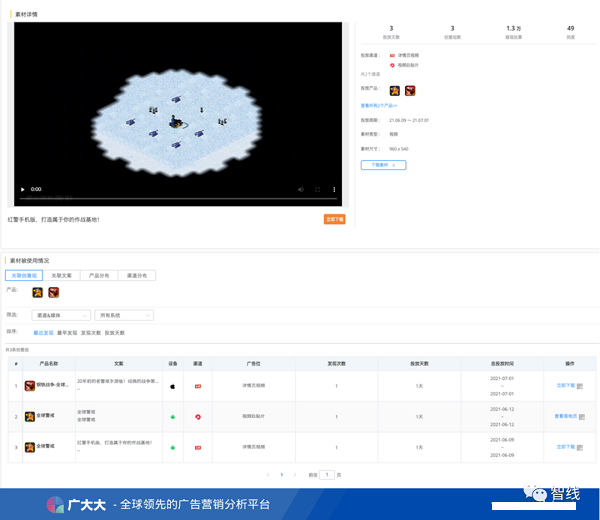
Task: Click the row 1 copy text 20年前的老警戒
Action: (117, 381)
